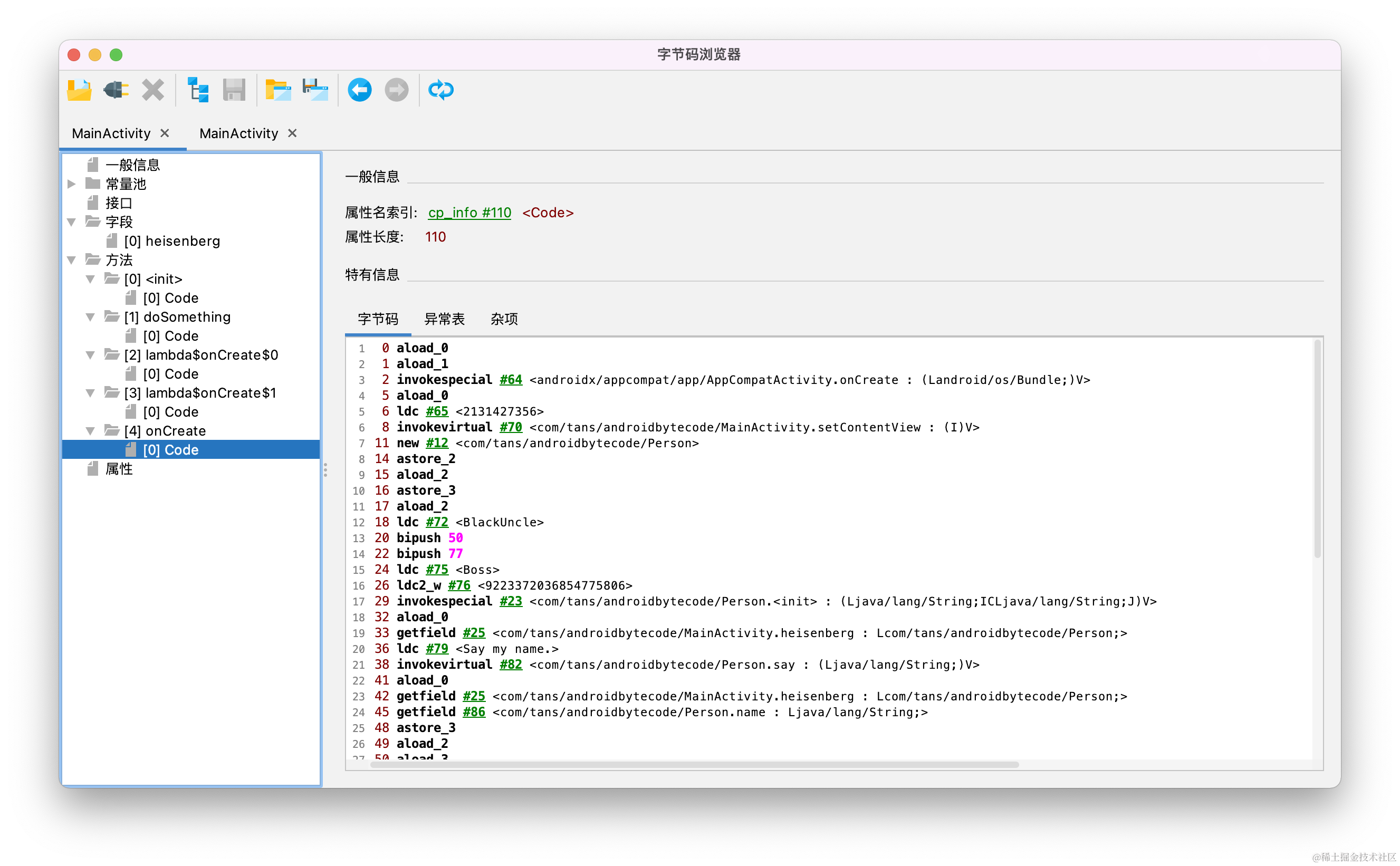Navigate forward with gray arrow icon
Image resolution: width=1400 pixels, height=866 pixels.
pos(396,90)
